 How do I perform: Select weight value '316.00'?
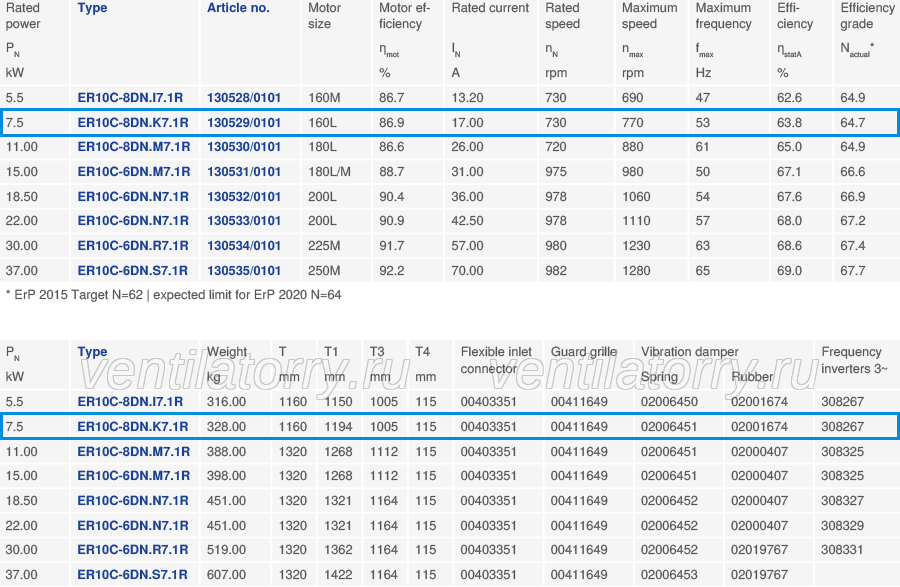point(226,402)
